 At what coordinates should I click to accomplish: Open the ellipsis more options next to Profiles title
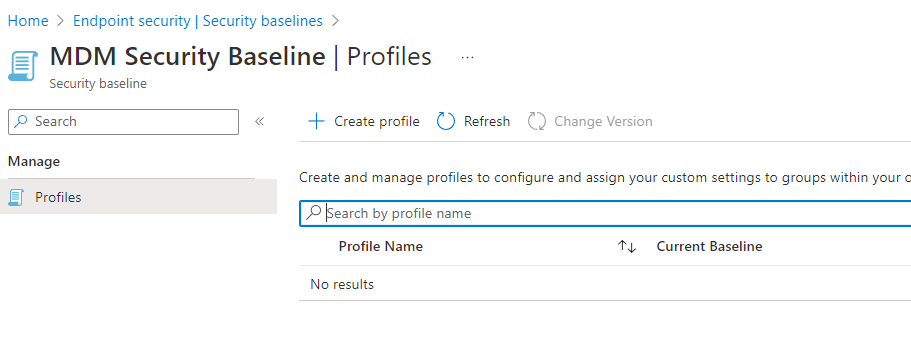pyautogui.click(x=467, y=58)
